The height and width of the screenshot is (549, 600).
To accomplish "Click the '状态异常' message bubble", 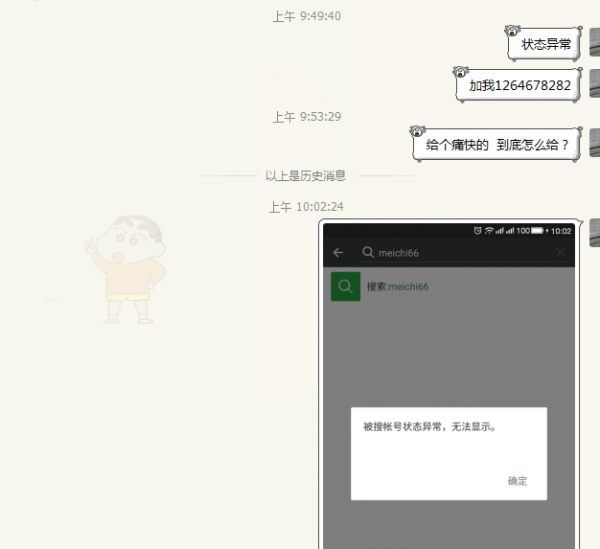I will 545,44.
